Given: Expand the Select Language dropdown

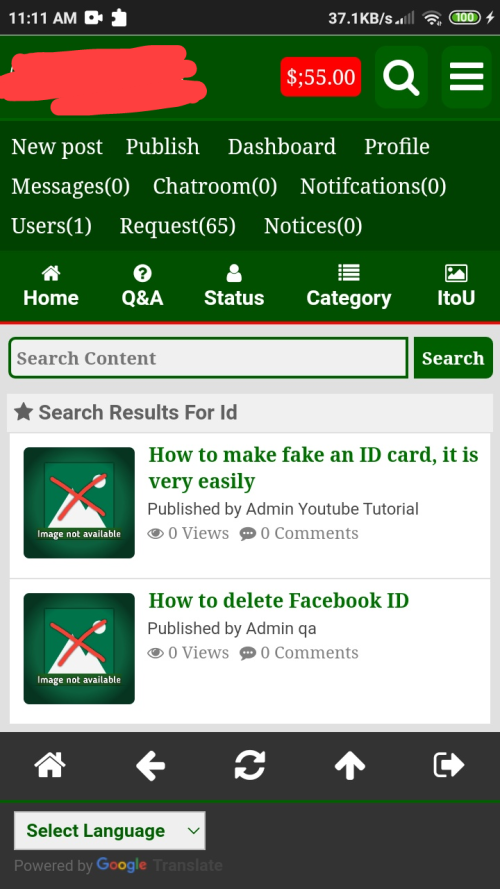Looking at the screenshot, I should tap(109, 831).
